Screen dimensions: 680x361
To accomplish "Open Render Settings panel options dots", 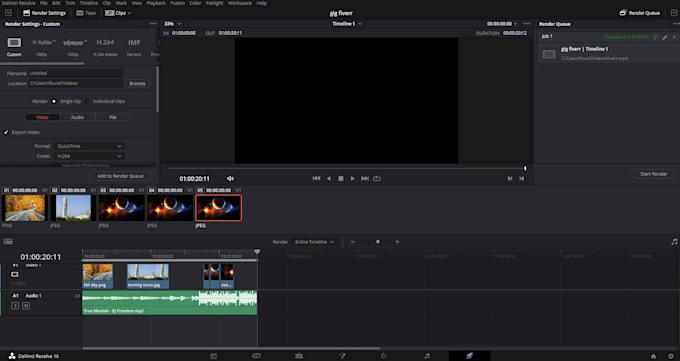I will (153, 24).
